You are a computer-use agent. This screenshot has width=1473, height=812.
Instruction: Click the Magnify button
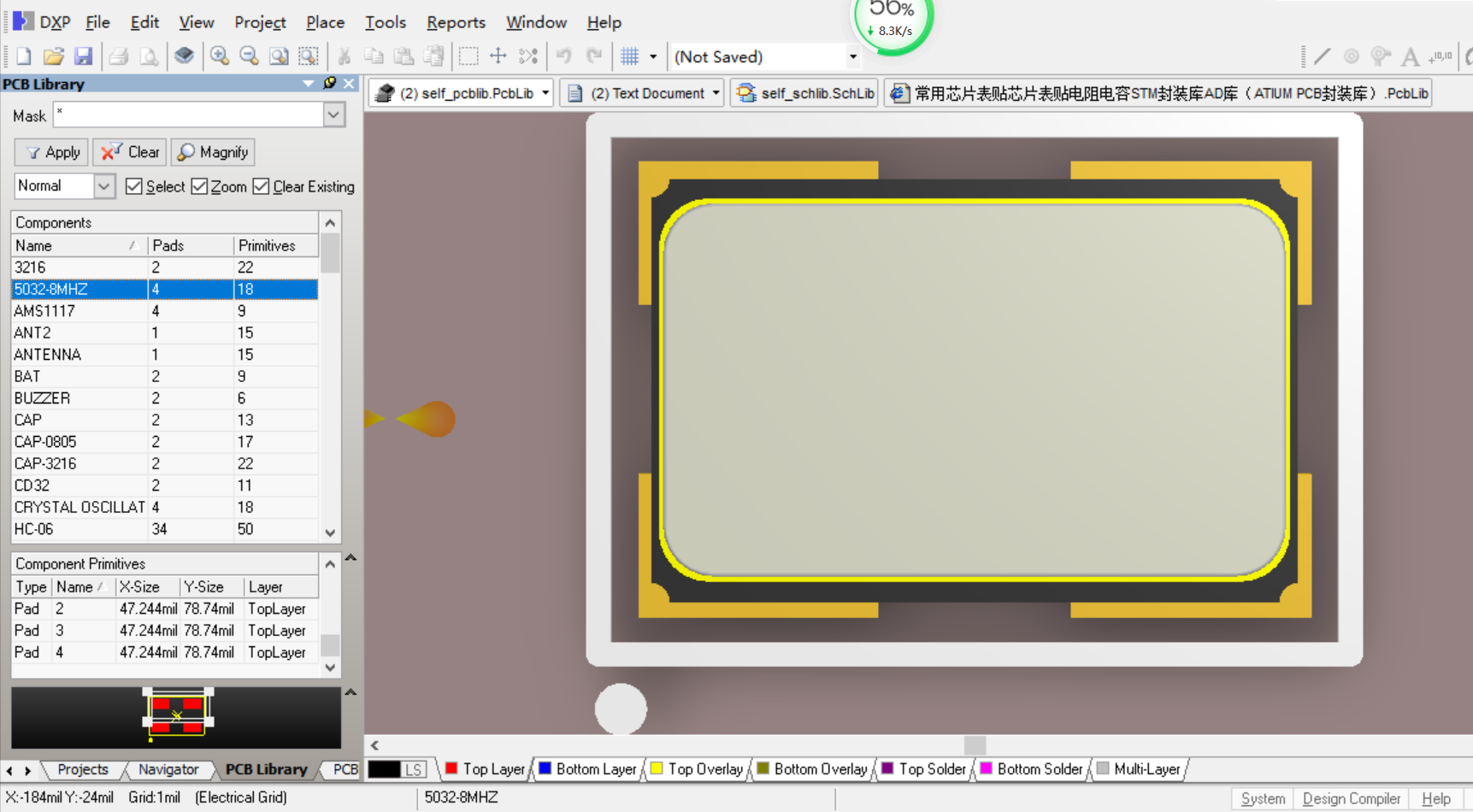213,152
